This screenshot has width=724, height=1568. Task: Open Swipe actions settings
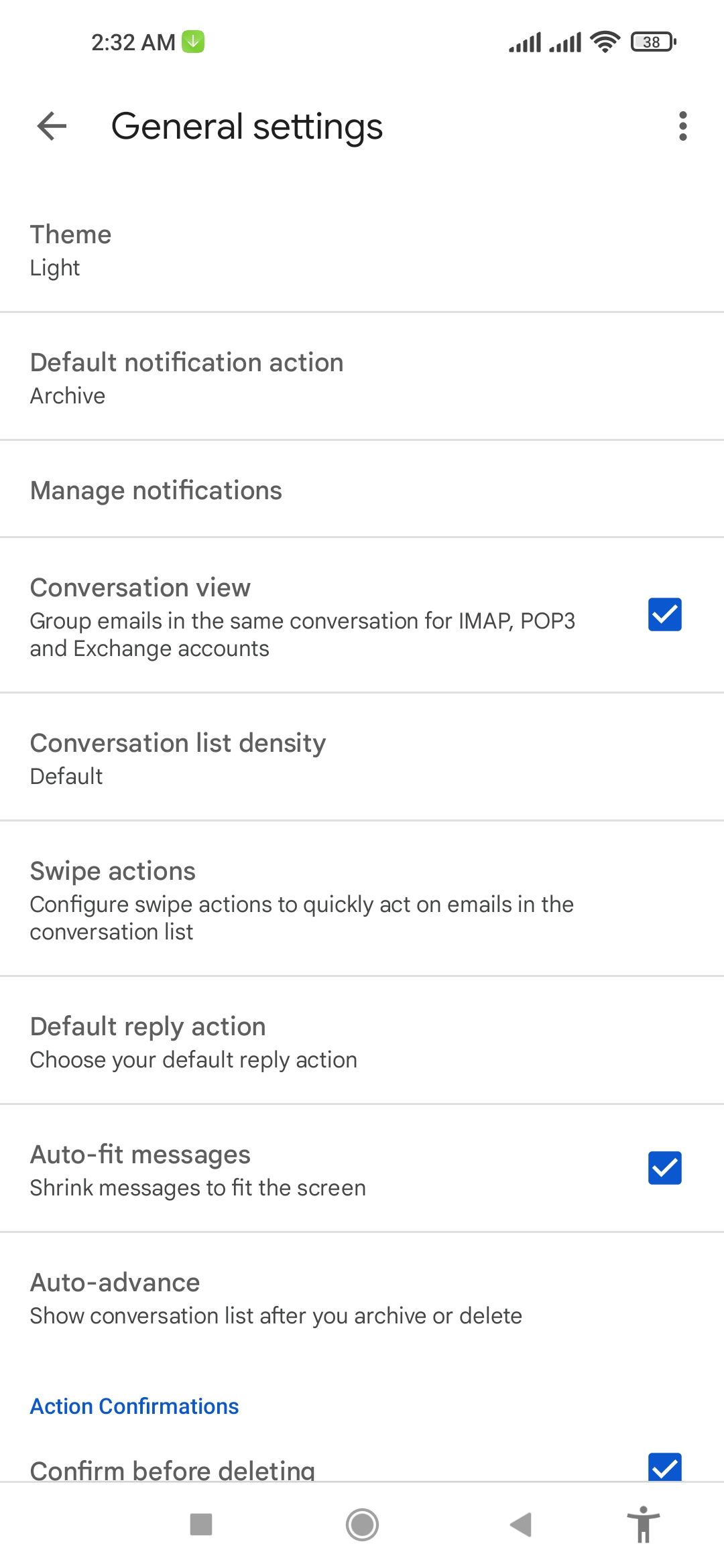pos(362,899)
